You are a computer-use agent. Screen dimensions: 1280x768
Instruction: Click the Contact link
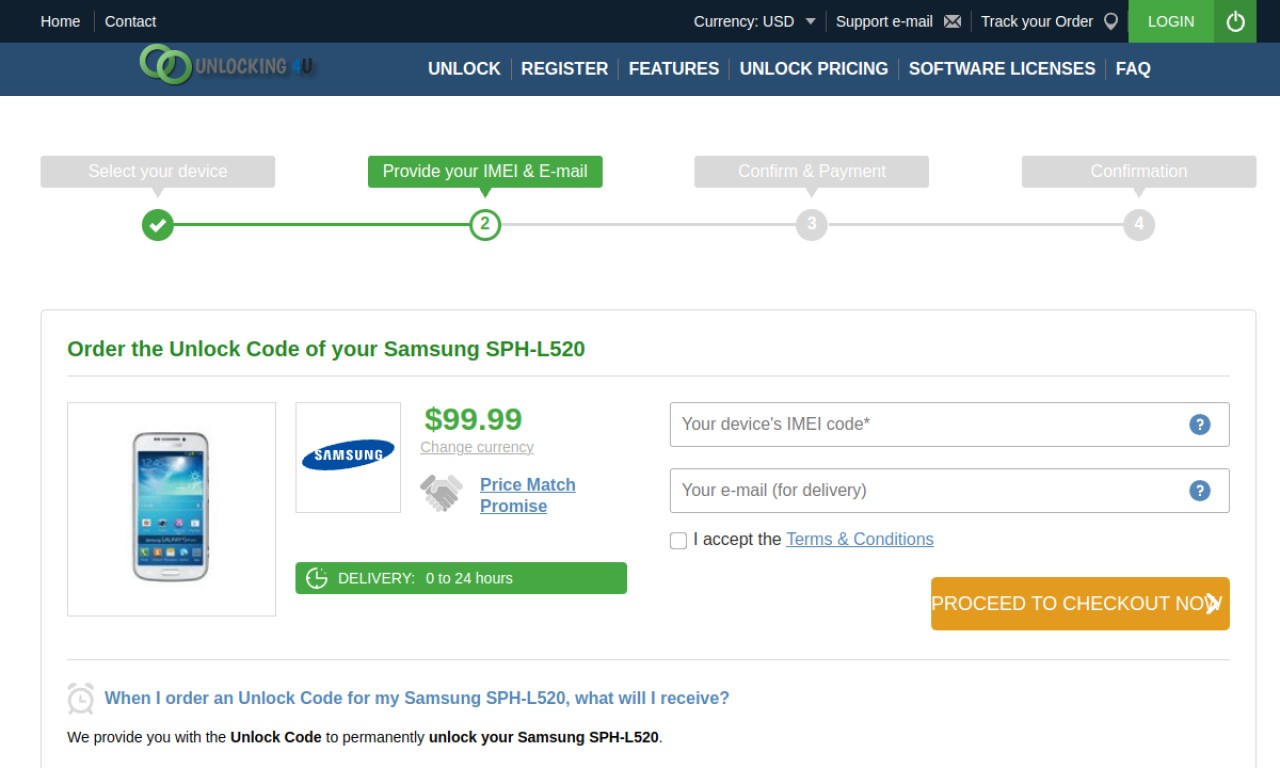130,21
